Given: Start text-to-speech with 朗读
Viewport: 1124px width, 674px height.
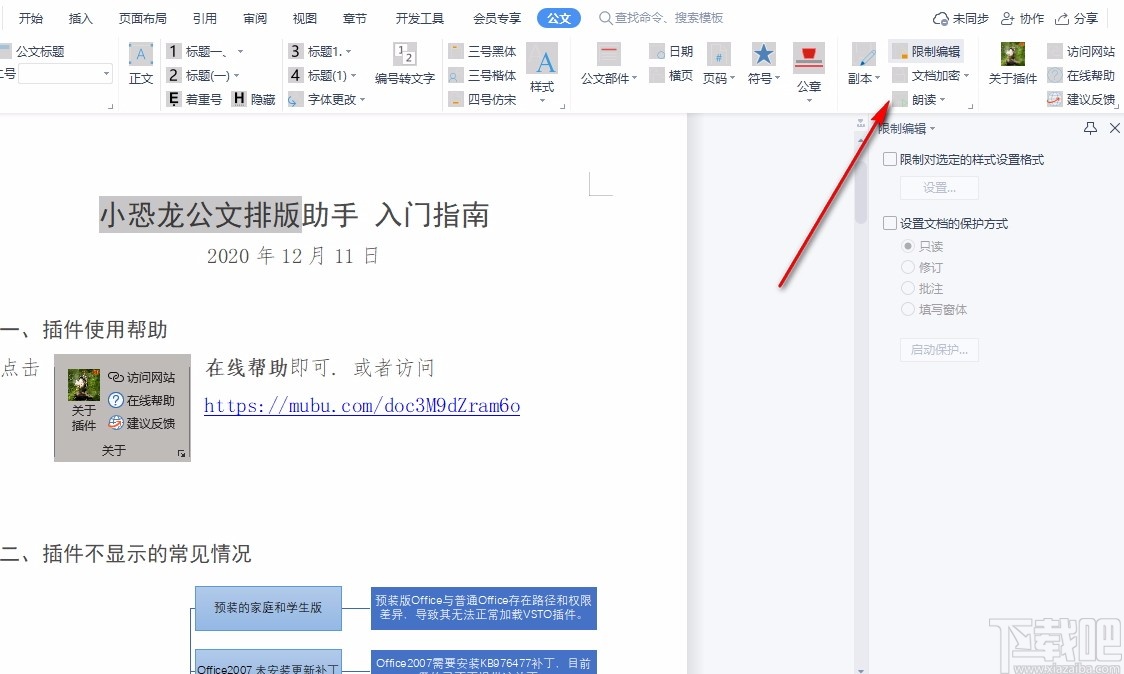Looking at the screenshot, I should click(925, 98).
